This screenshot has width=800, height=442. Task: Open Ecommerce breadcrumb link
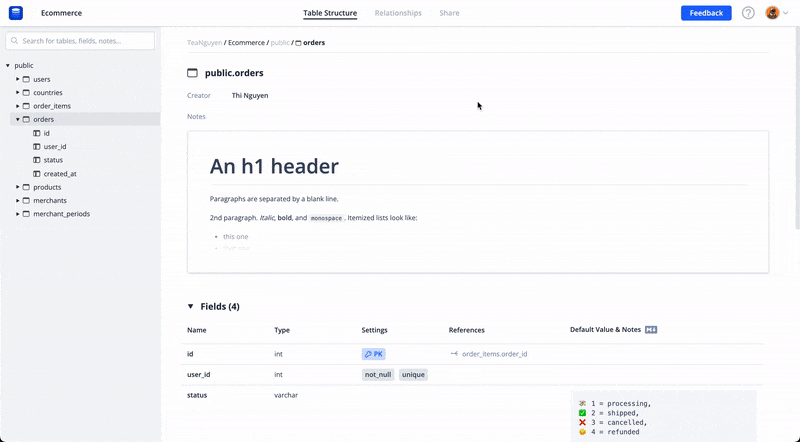pyautogui.click(x=246, y=42)
